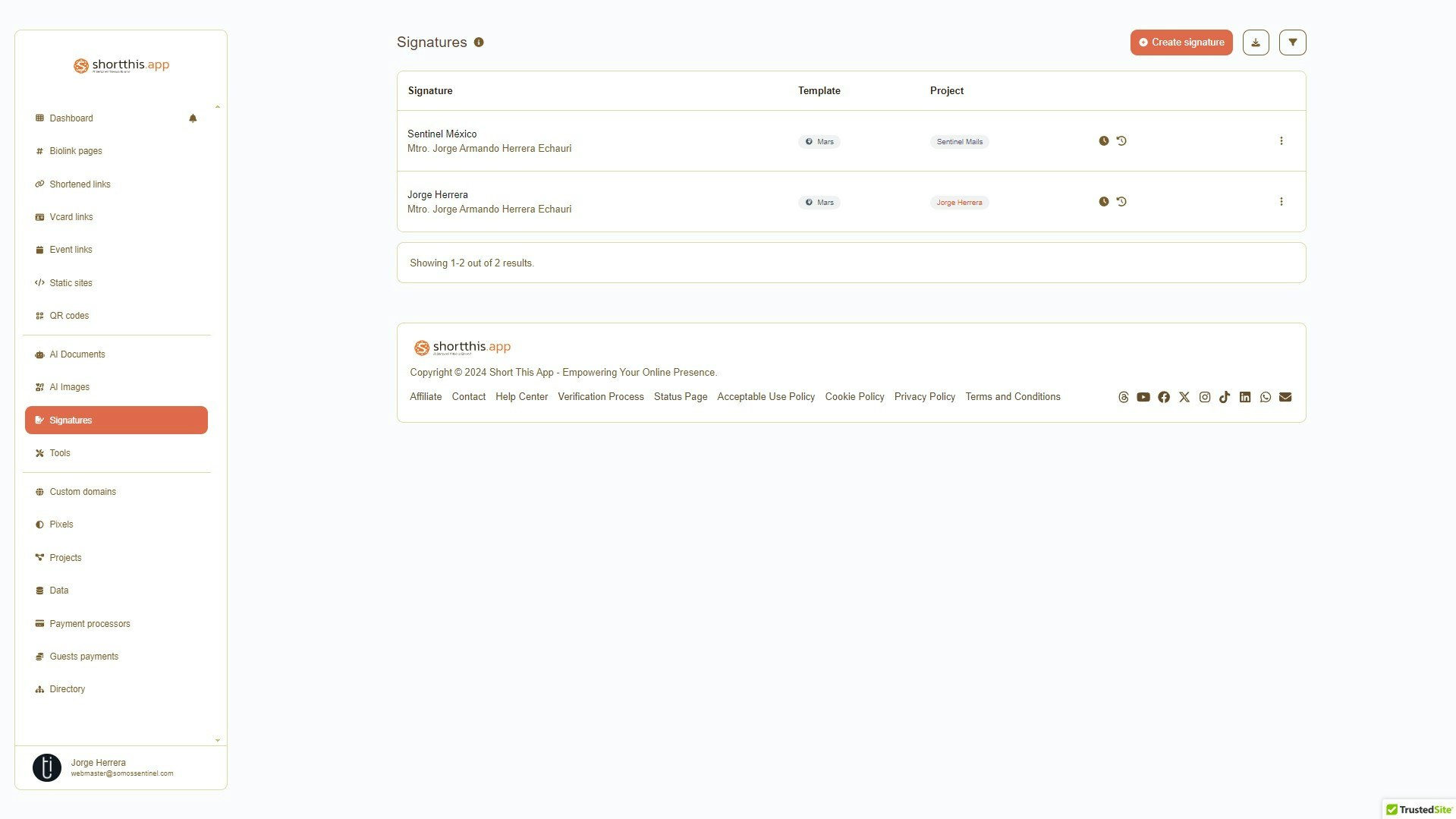
Task: Click Create signature button
Action: (x=1181, y=43)
